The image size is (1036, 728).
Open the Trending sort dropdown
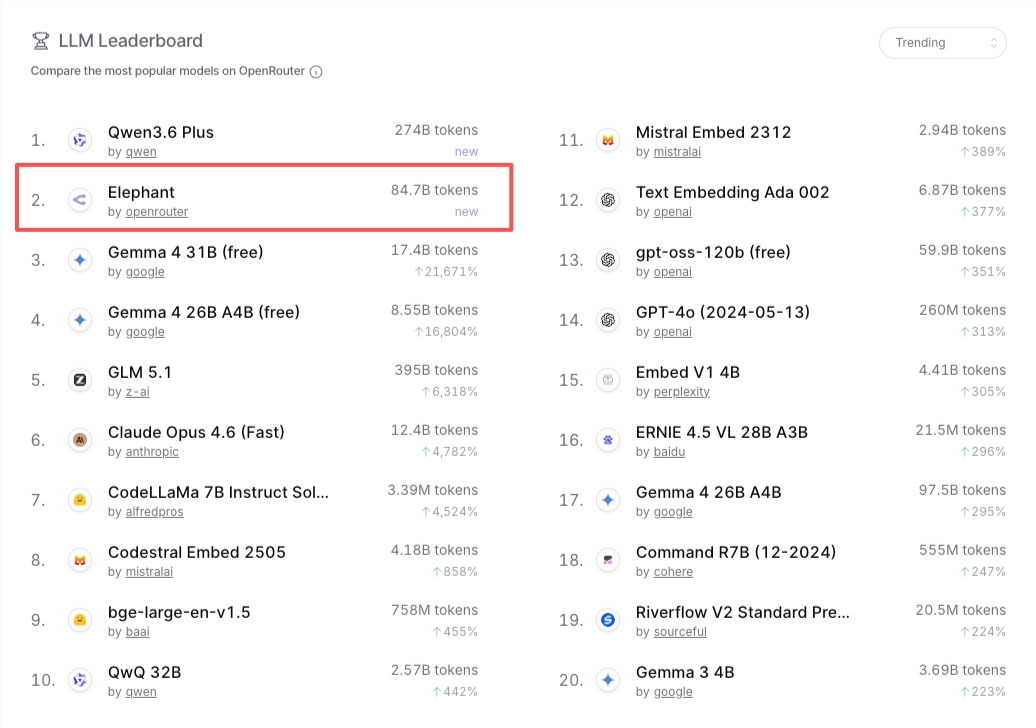click(x=940, y=42)
